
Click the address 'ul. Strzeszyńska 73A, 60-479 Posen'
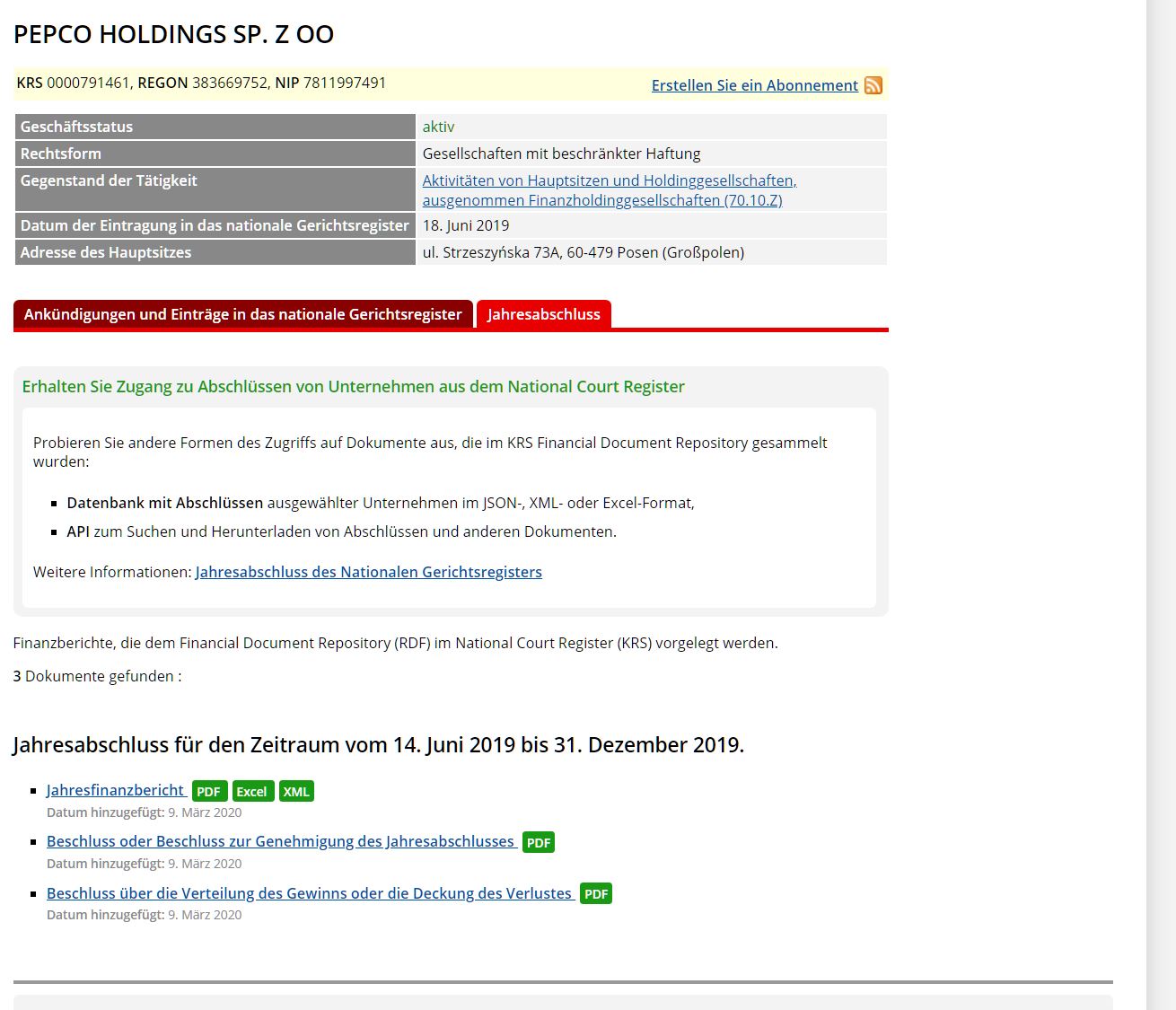pos(584,252)
